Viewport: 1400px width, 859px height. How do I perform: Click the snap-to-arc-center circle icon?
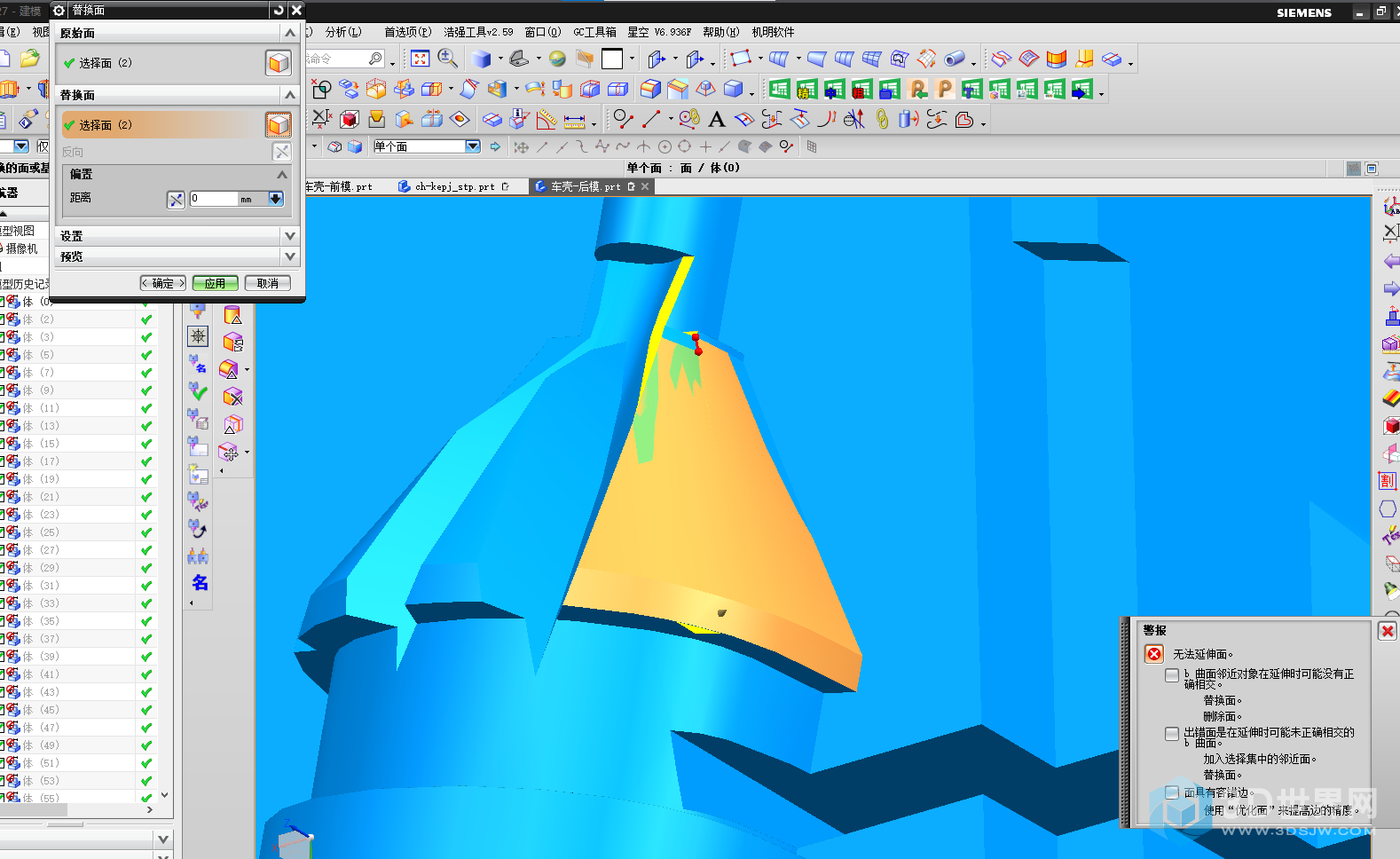(664, 147)
